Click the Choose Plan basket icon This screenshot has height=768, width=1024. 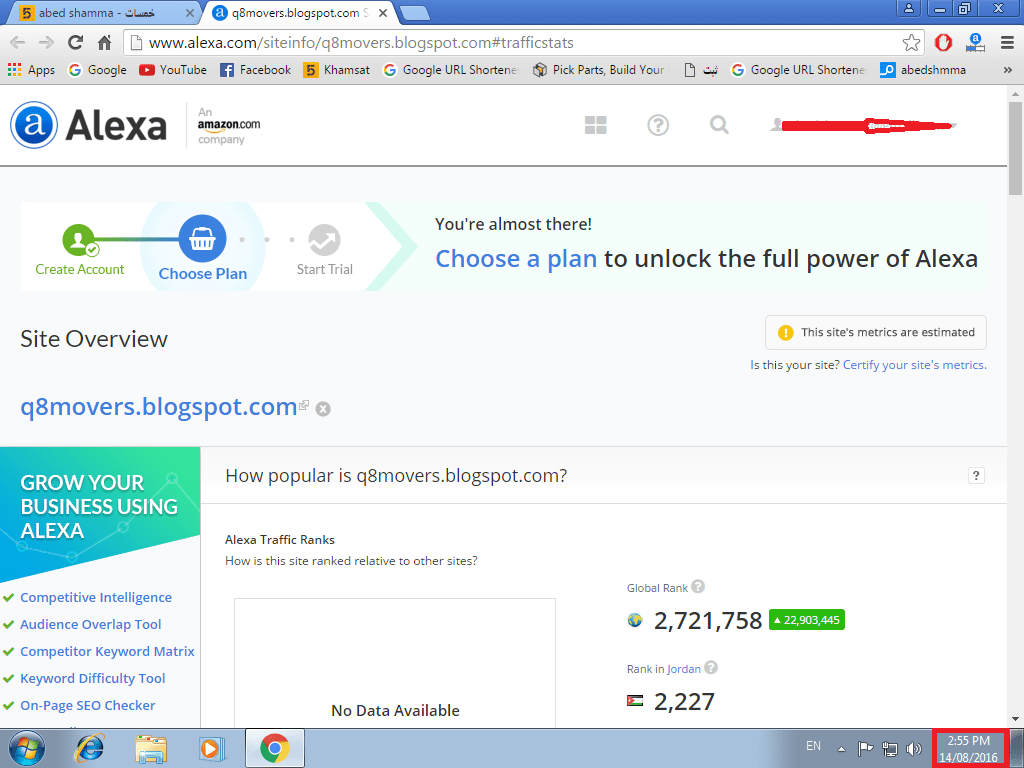202,239
